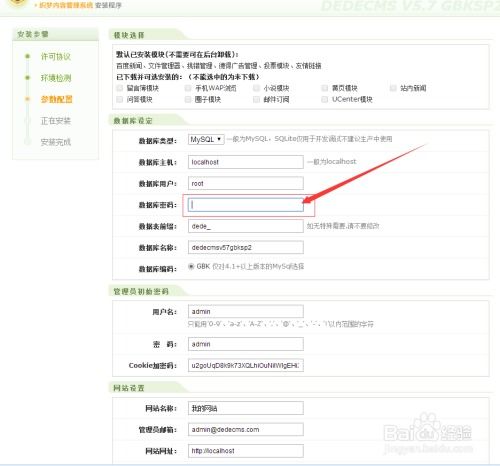Click the 数据库编码 label
Screen dimensions: 500x466
(158, 269)
